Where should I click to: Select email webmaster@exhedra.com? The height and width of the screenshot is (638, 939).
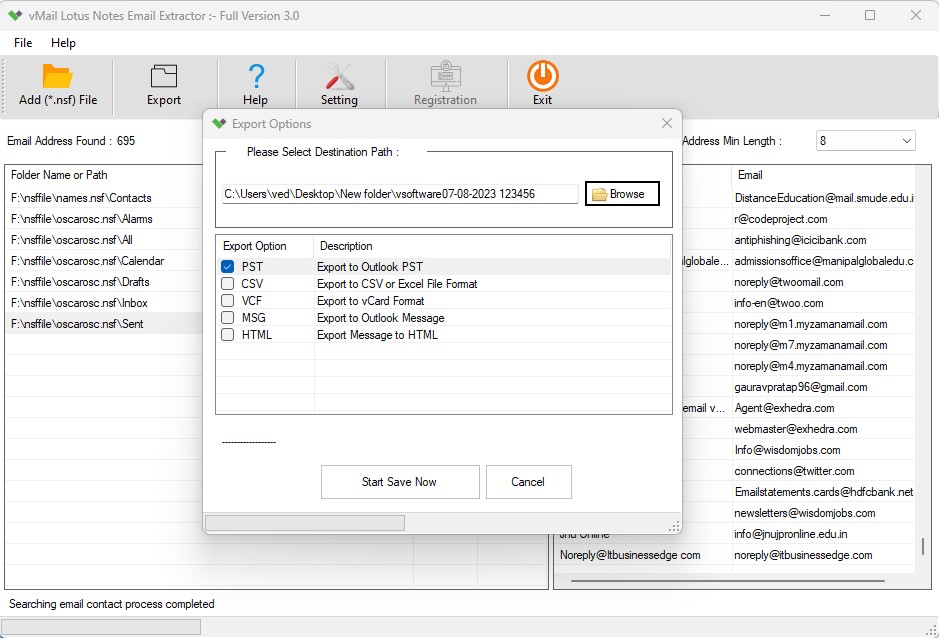[796, 428]
